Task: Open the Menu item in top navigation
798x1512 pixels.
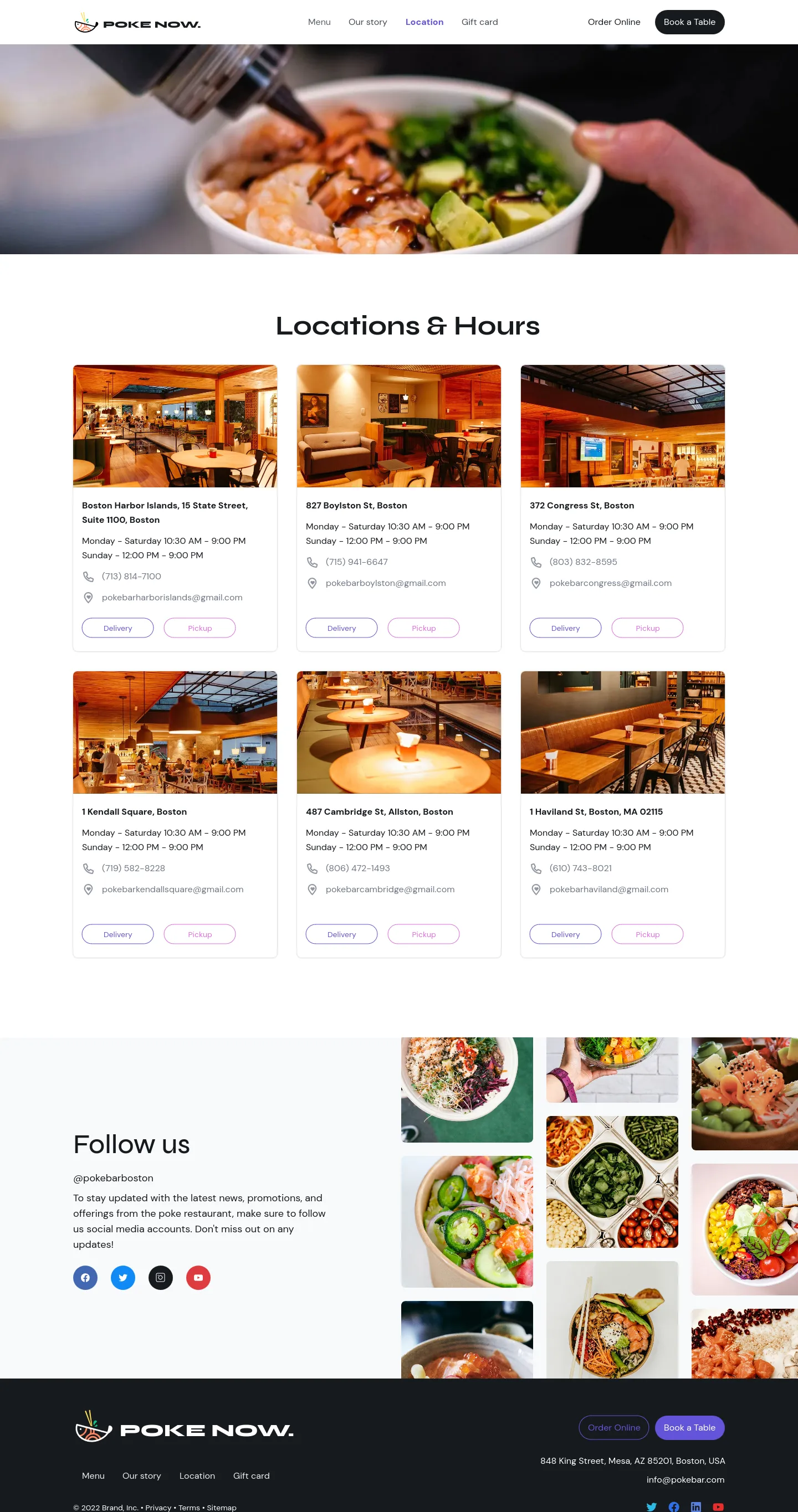Action: (319, 22)
